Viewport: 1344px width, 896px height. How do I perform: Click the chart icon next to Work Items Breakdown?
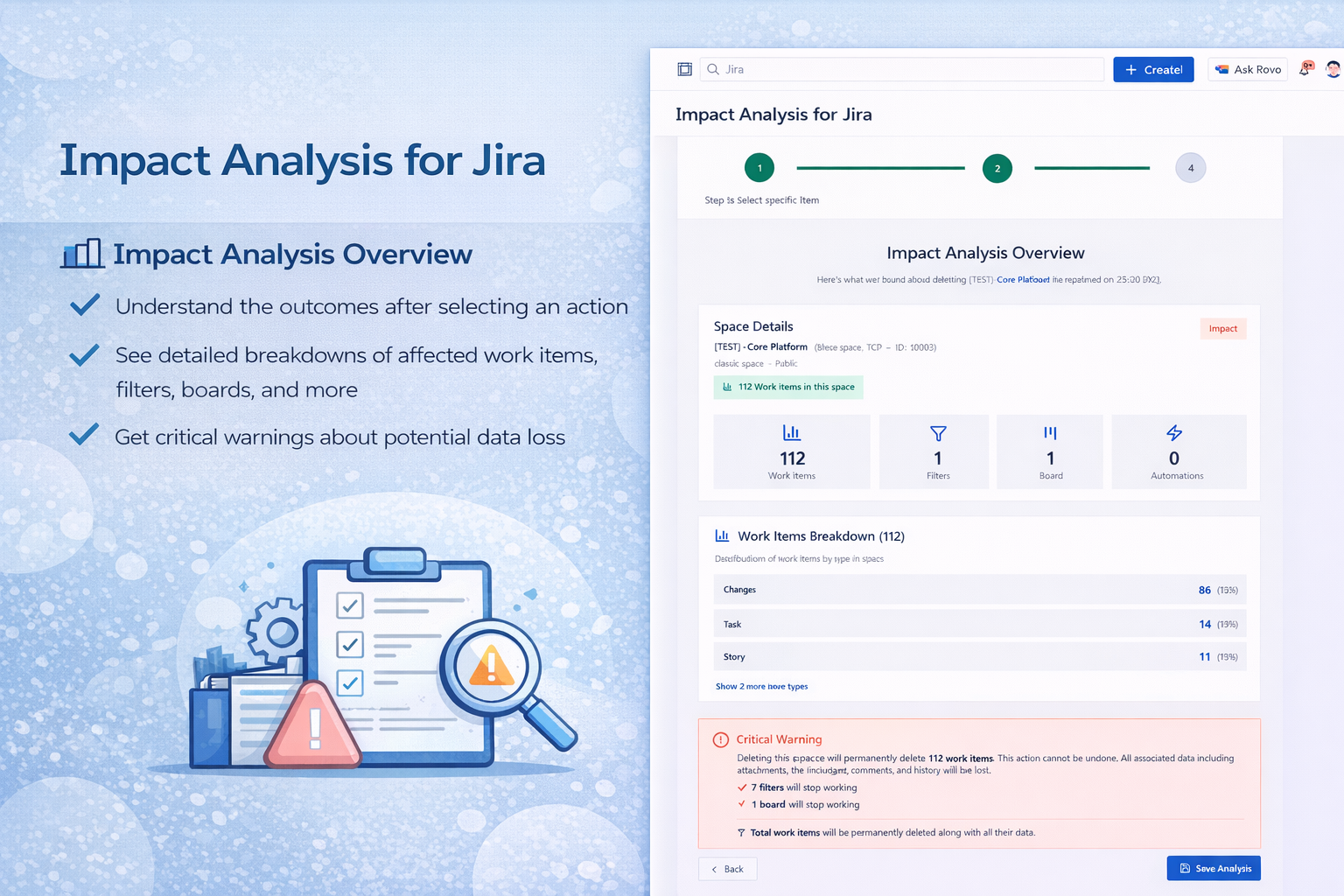click(722, 535)
